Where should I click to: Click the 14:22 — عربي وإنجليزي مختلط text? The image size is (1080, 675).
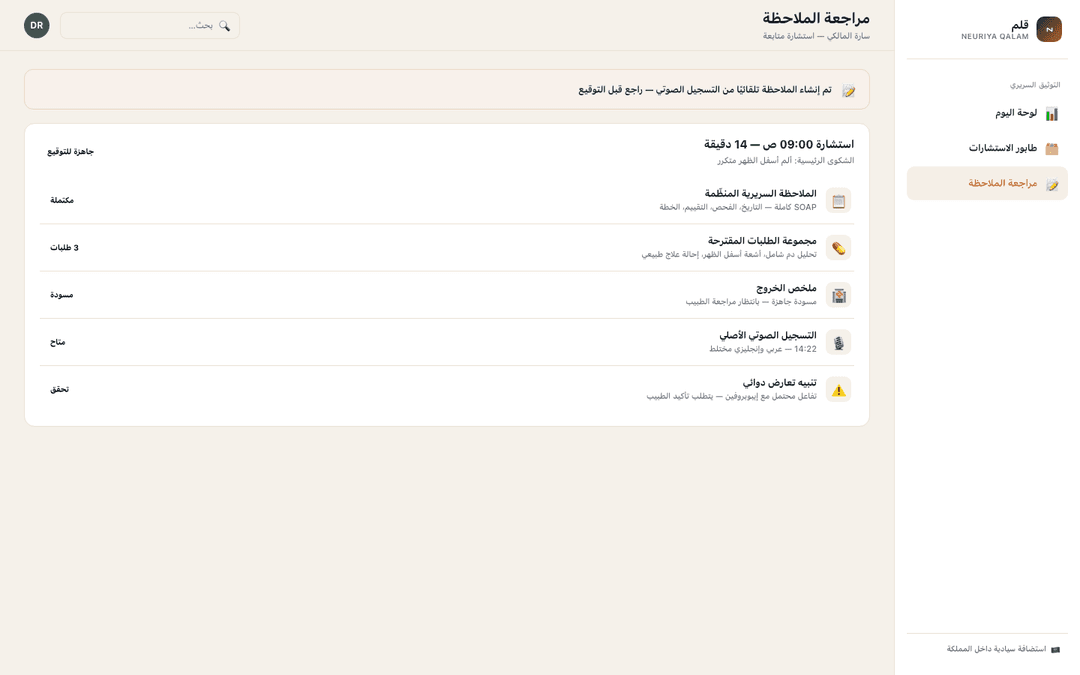point(763,349)
